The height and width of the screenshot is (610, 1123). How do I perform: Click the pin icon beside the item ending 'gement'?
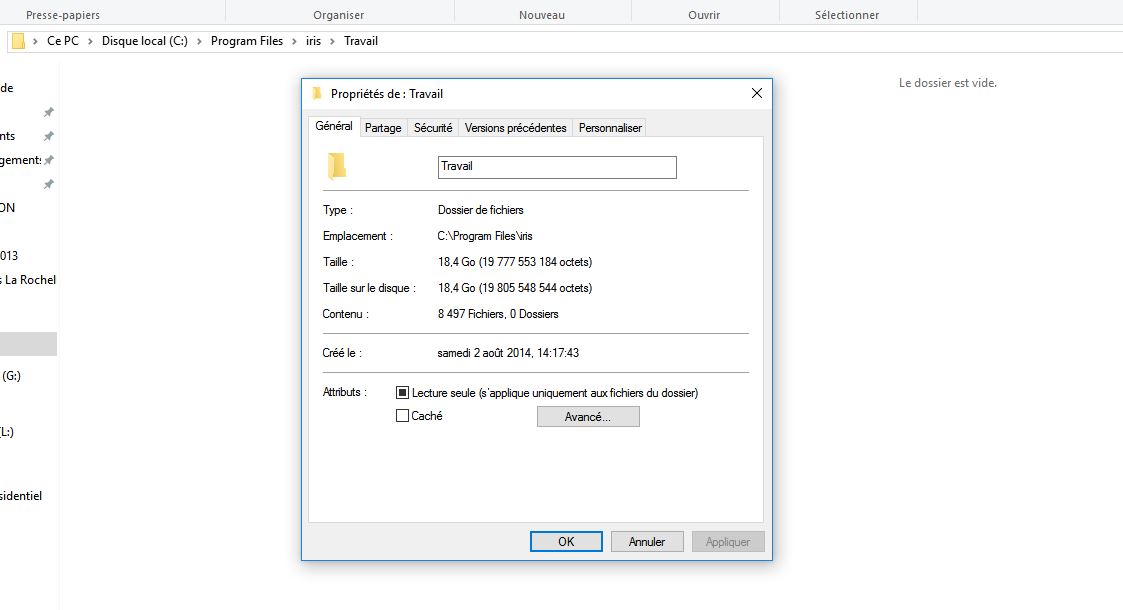pyautogui.click(x=49, y=160)
